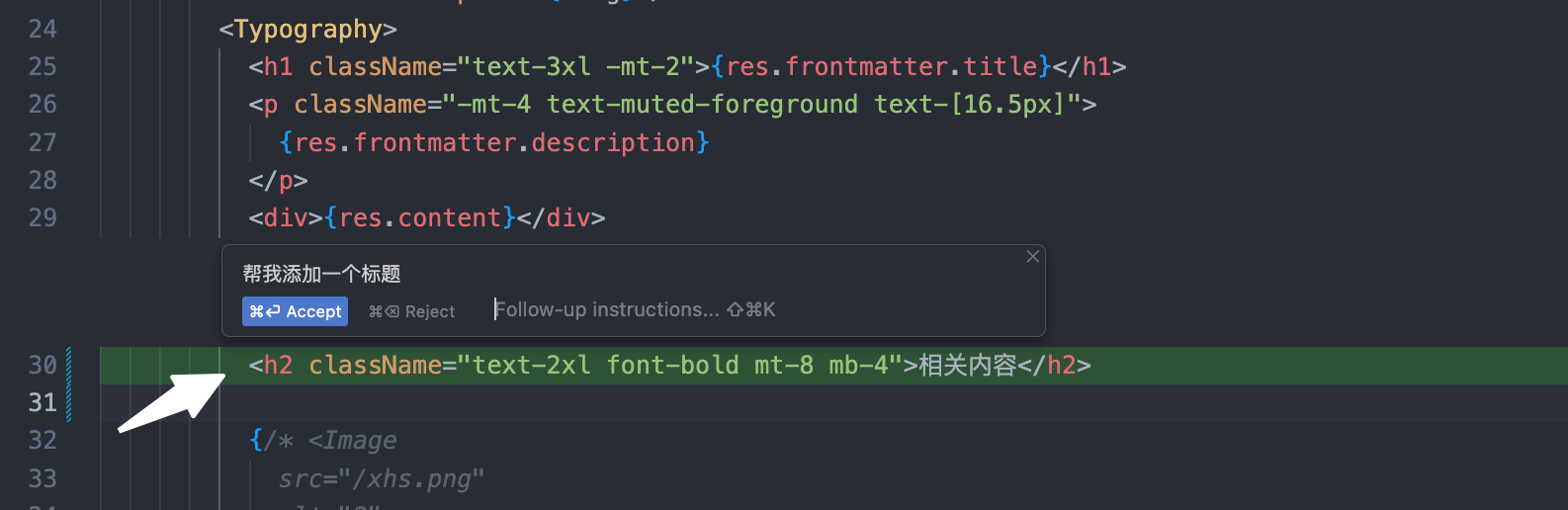Click the Reject button
The width and height of the screenshot is (1568, 510).
412,311
